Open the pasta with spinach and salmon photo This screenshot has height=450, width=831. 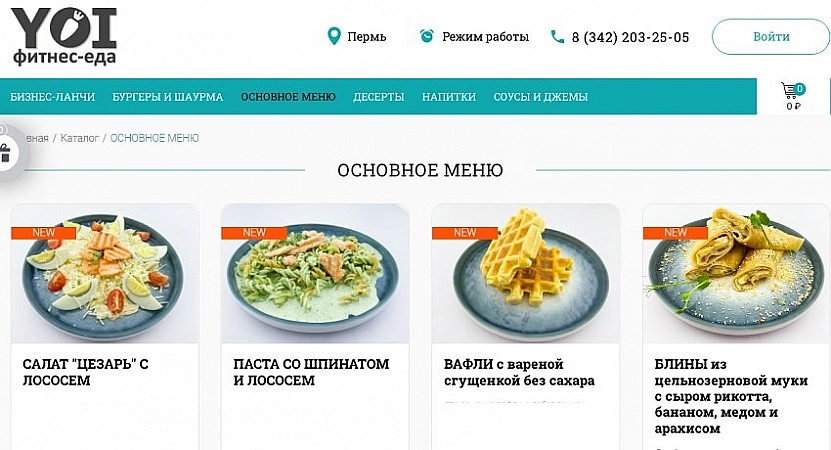click(315, 273)
